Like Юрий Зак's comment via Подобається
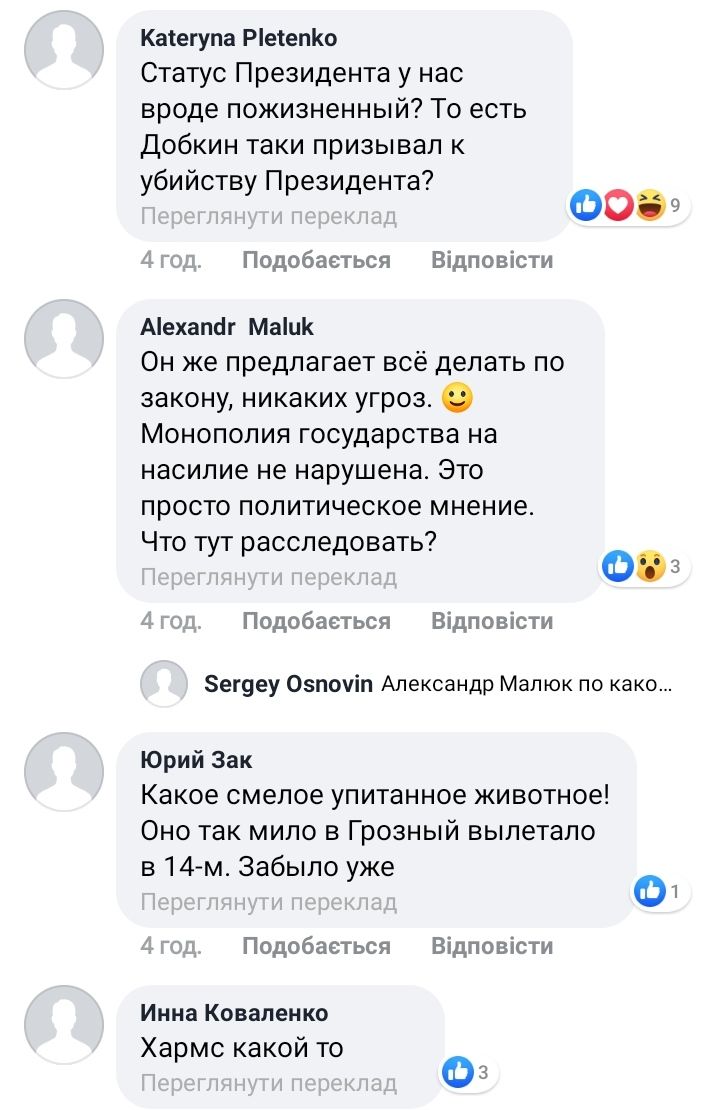Image resolution: width=717 pixels, height=1110 pixels. coord(316,946)
